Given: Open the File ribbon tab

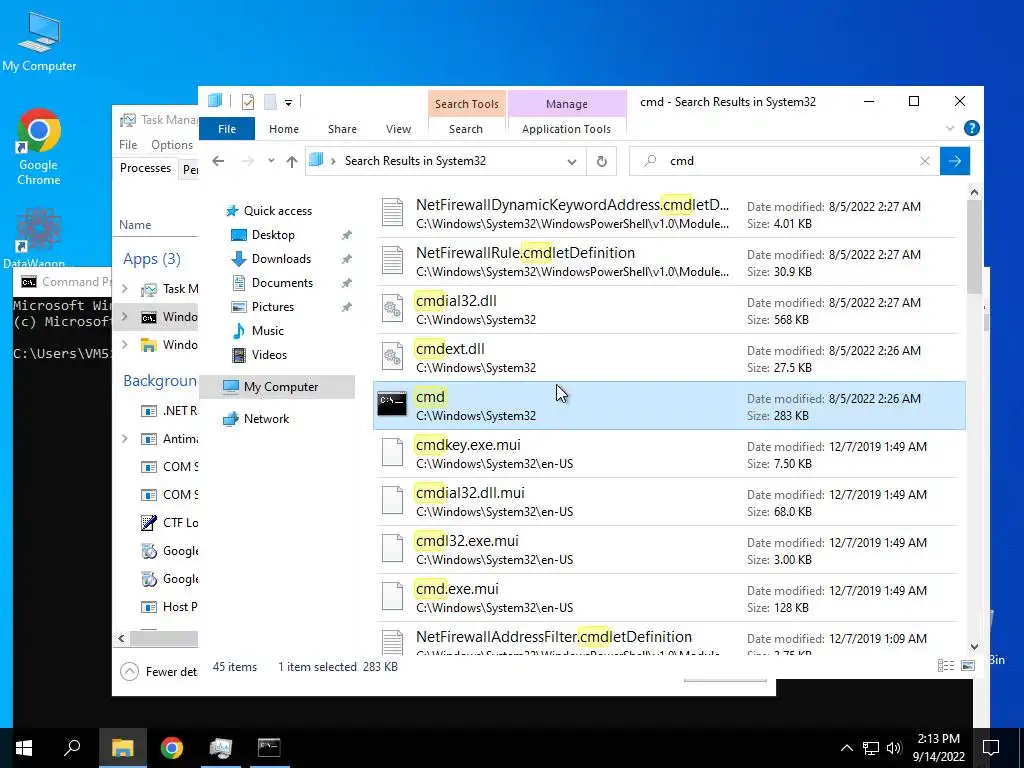Looking at the screenshot, I should (x=227, y=129).
